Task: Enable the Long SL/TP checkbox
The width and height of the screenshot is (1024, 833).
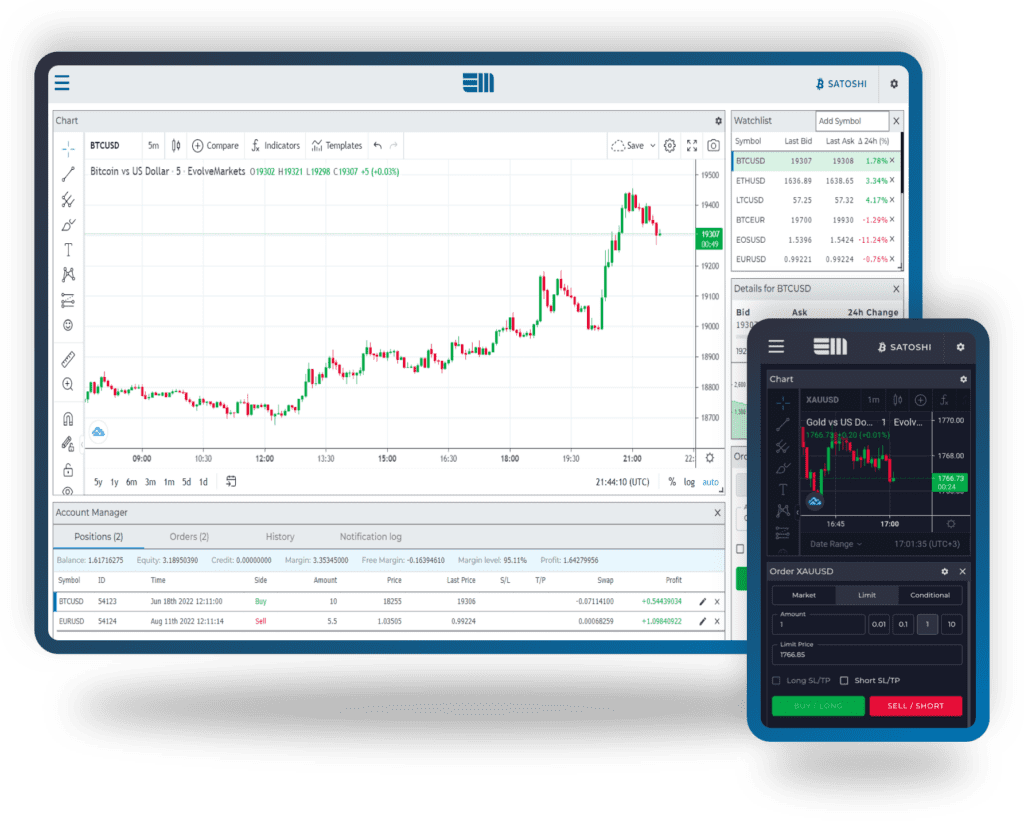Action: click(x=777, y=680)
